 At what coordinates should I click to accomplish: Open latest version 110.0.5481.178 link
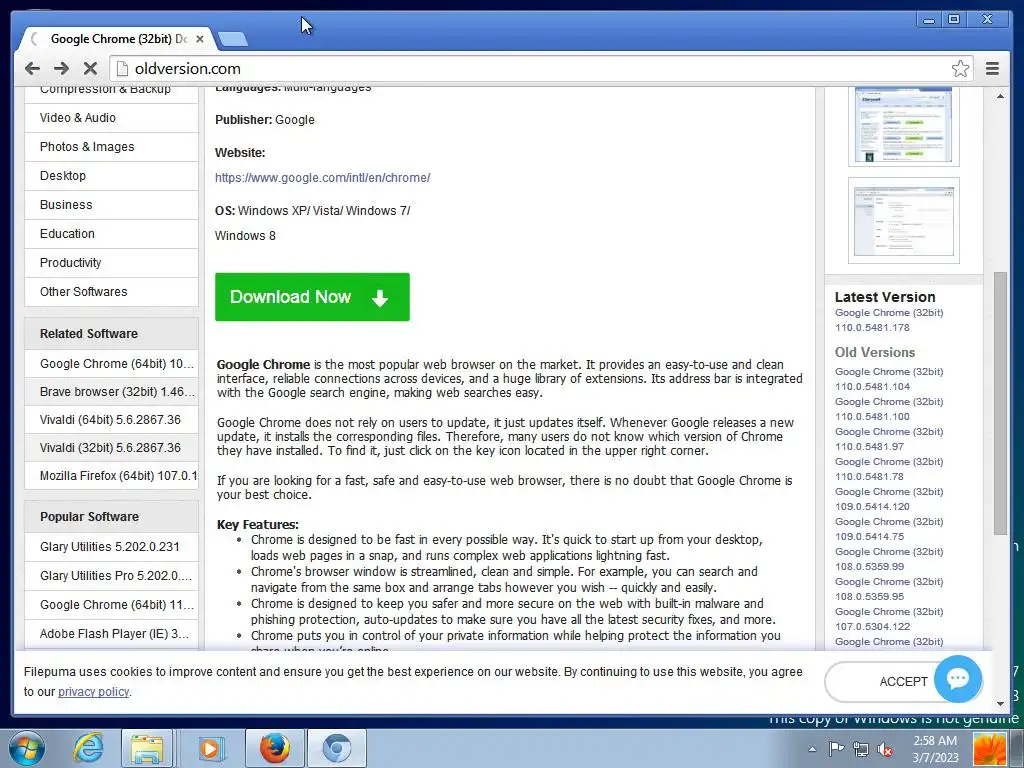click(x=889, y=320)
